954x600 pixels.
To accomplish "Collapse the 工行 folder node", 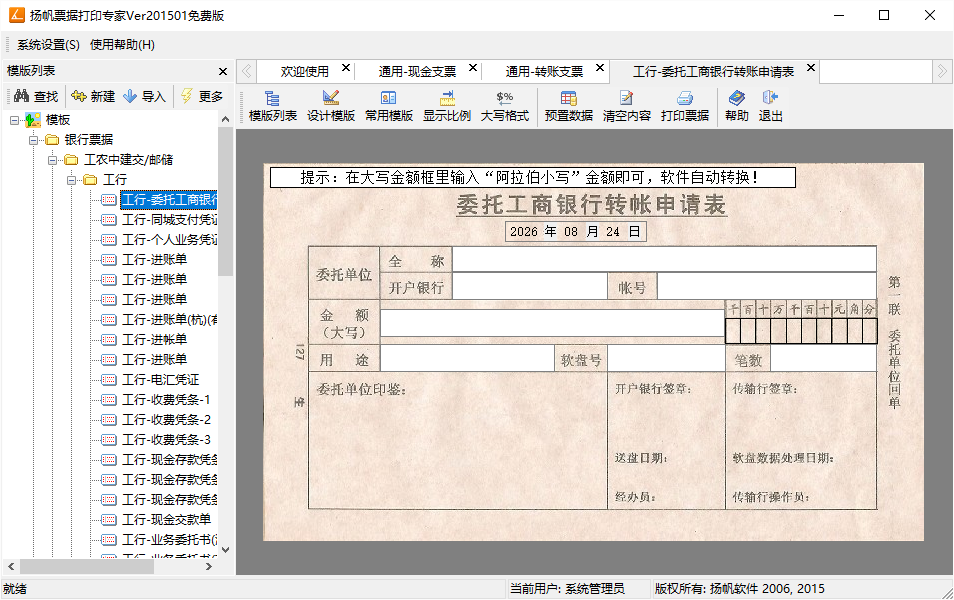I will (x=72, y=180).
